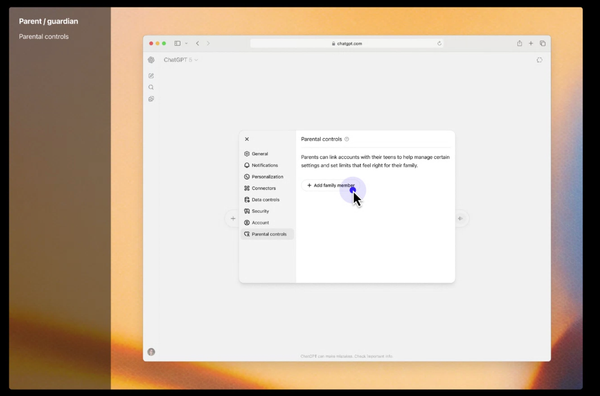This screenshot has height=396, width=600.
Task: Click the plus attachment button left of dialog
Action: click(233, 218)
